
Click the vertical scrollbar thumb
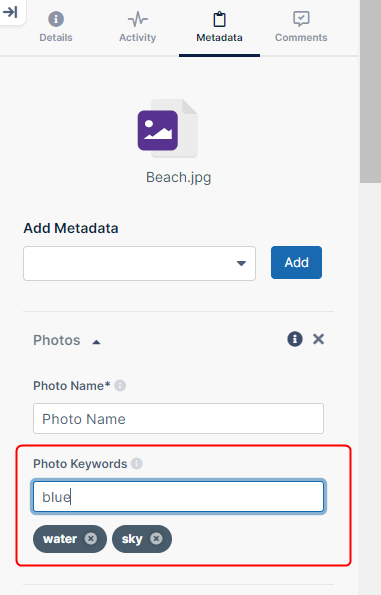tap(370, 91)
